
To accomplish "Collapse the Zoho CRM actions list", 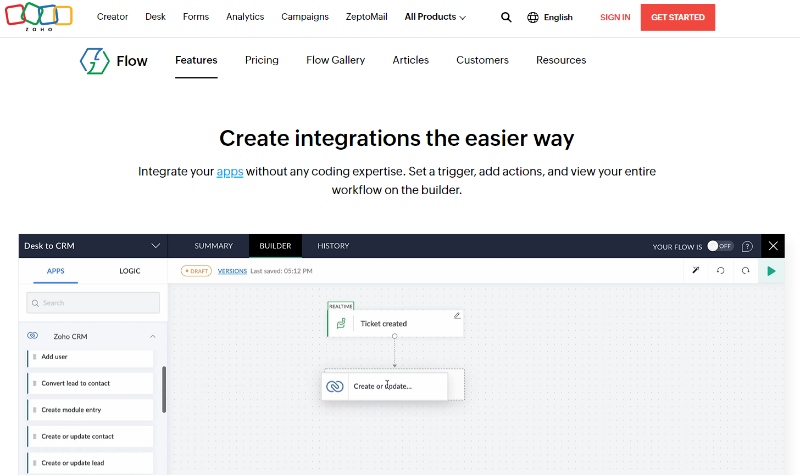I will [x=153, y=336].
